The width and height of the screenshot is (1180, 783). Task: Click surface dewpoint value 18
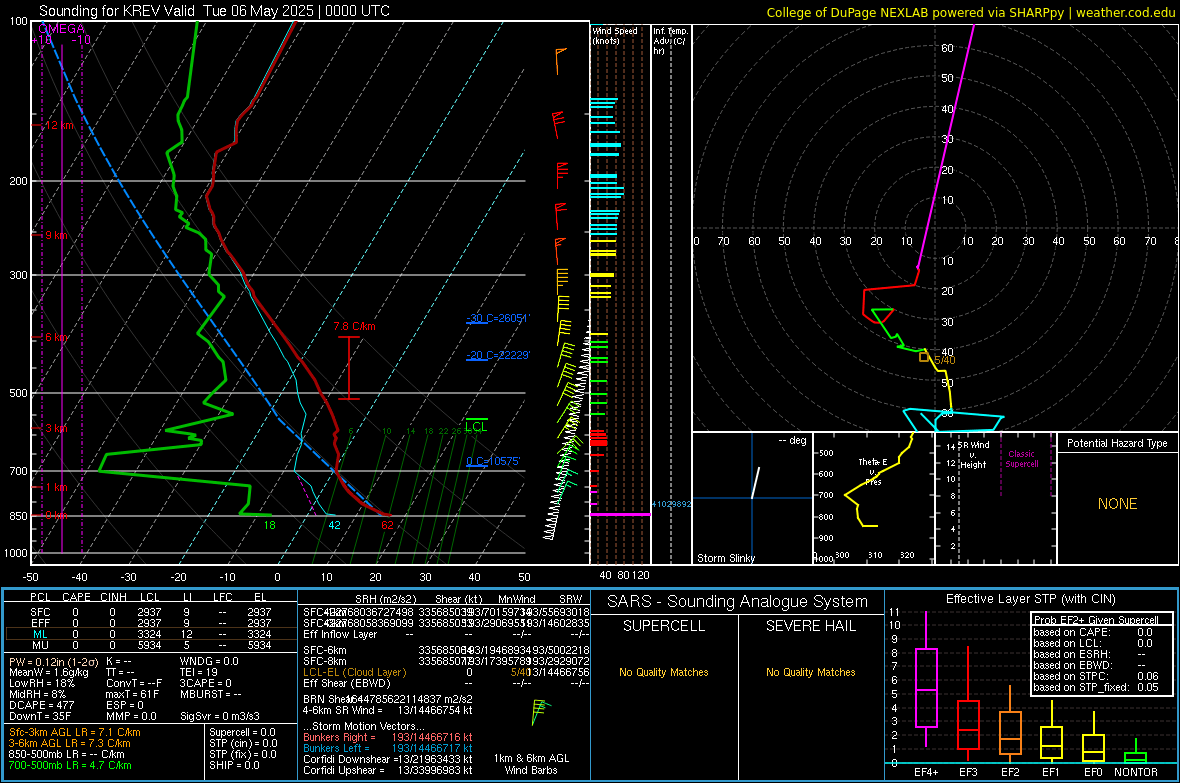point(269,525)
